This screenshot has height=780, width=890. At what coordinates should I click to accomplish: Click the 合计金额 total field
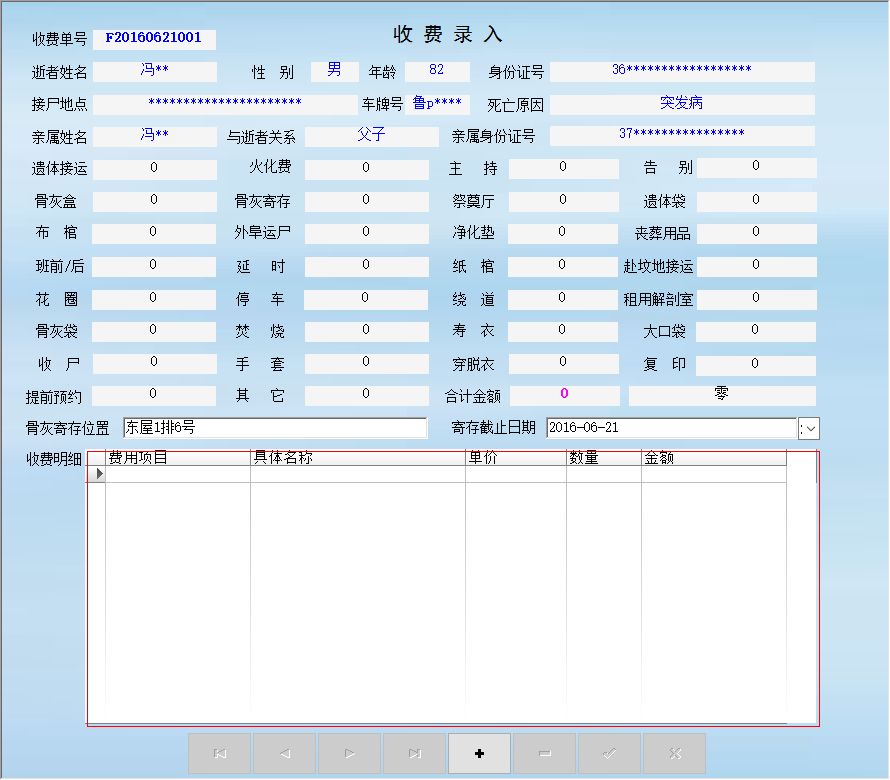(x=565, y=396)
